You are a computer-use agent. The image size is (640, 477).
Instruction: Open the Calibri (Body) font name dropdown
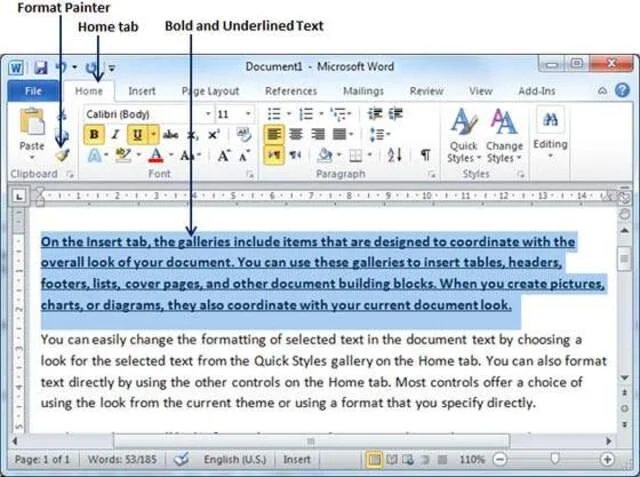pyautogui.click(x=208, y=114)
